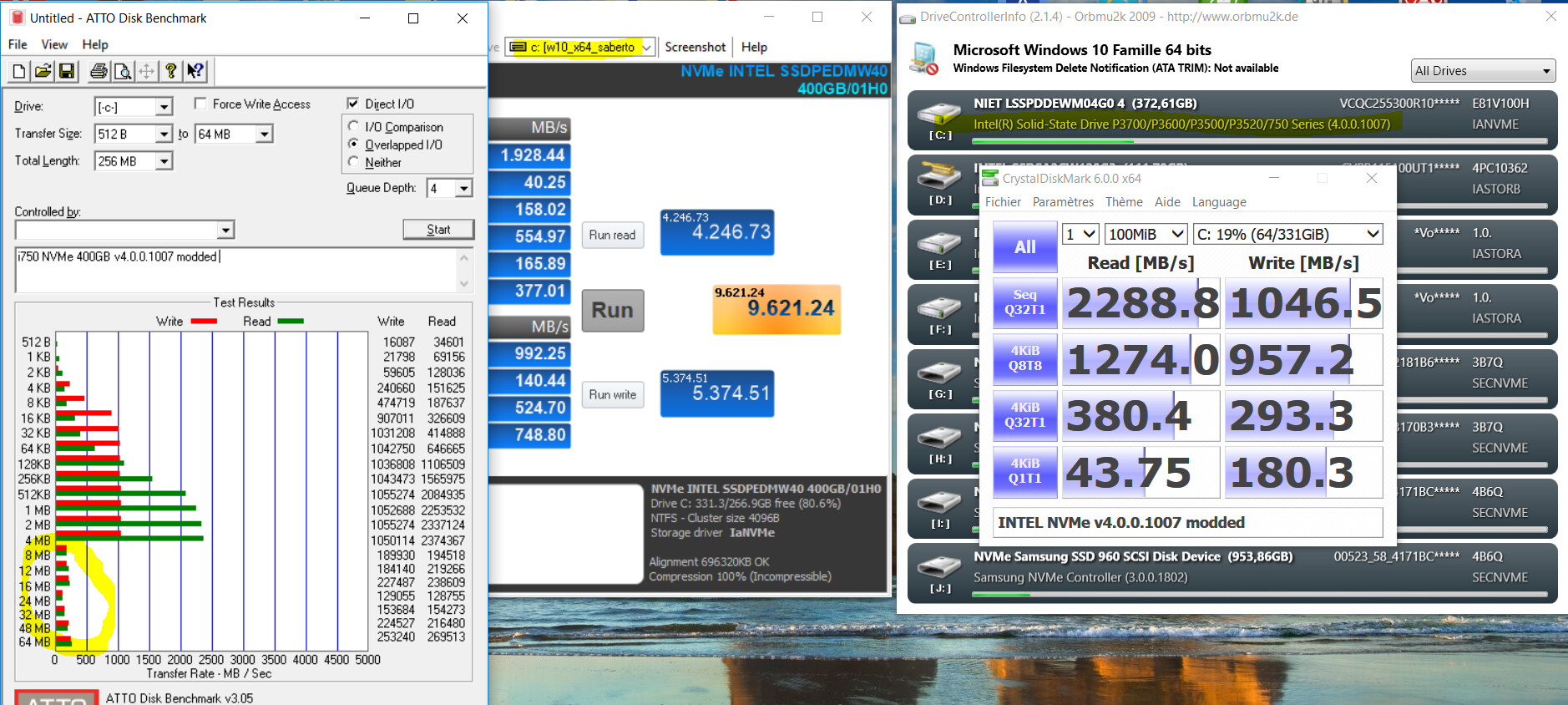
Task: Click Screenshot in the SSD benchmark menu
Action: [695, 47]
